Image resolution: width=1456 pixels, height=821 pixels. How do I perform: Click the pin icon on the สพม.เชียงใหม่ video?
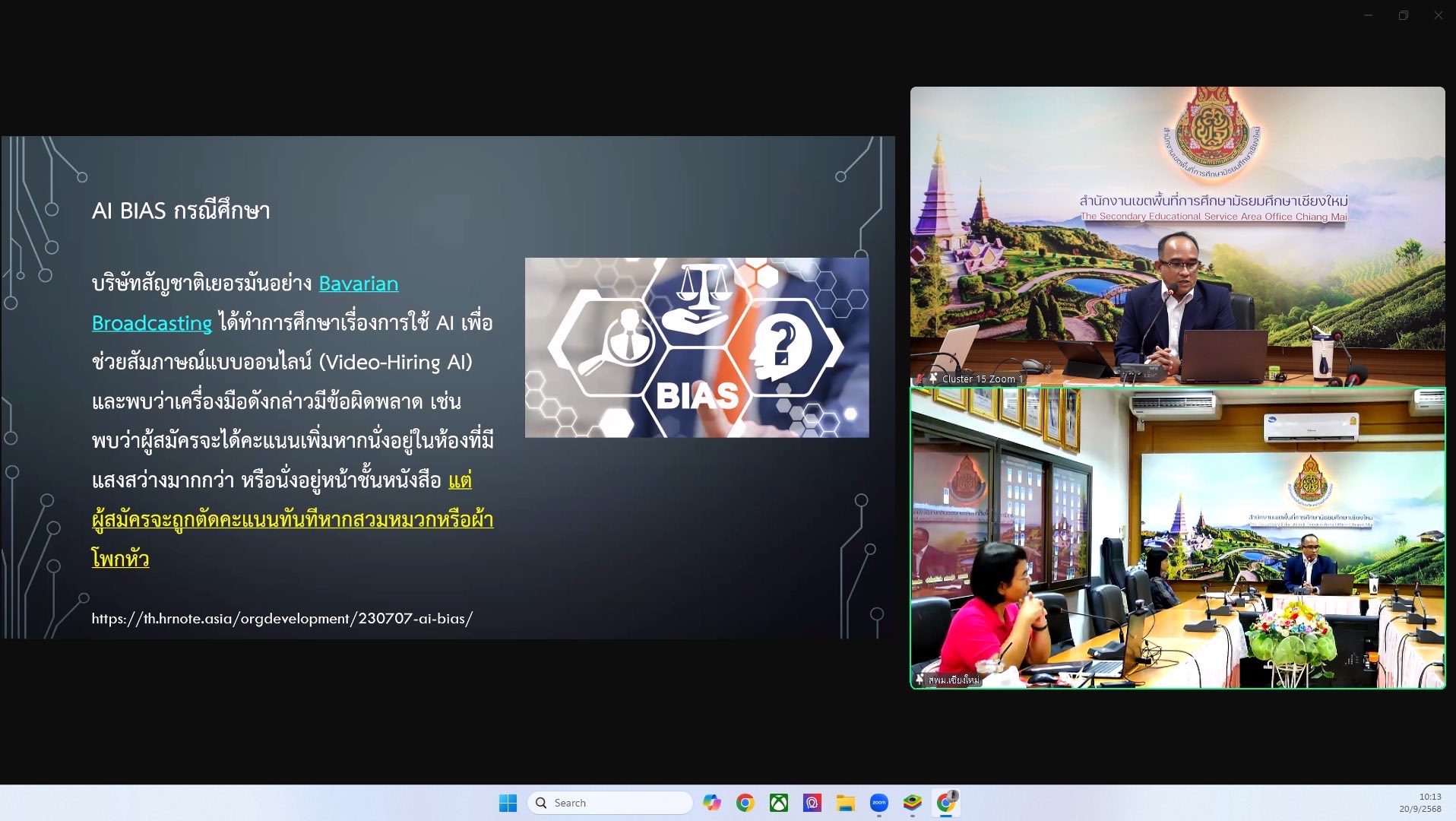click(919, 680)
